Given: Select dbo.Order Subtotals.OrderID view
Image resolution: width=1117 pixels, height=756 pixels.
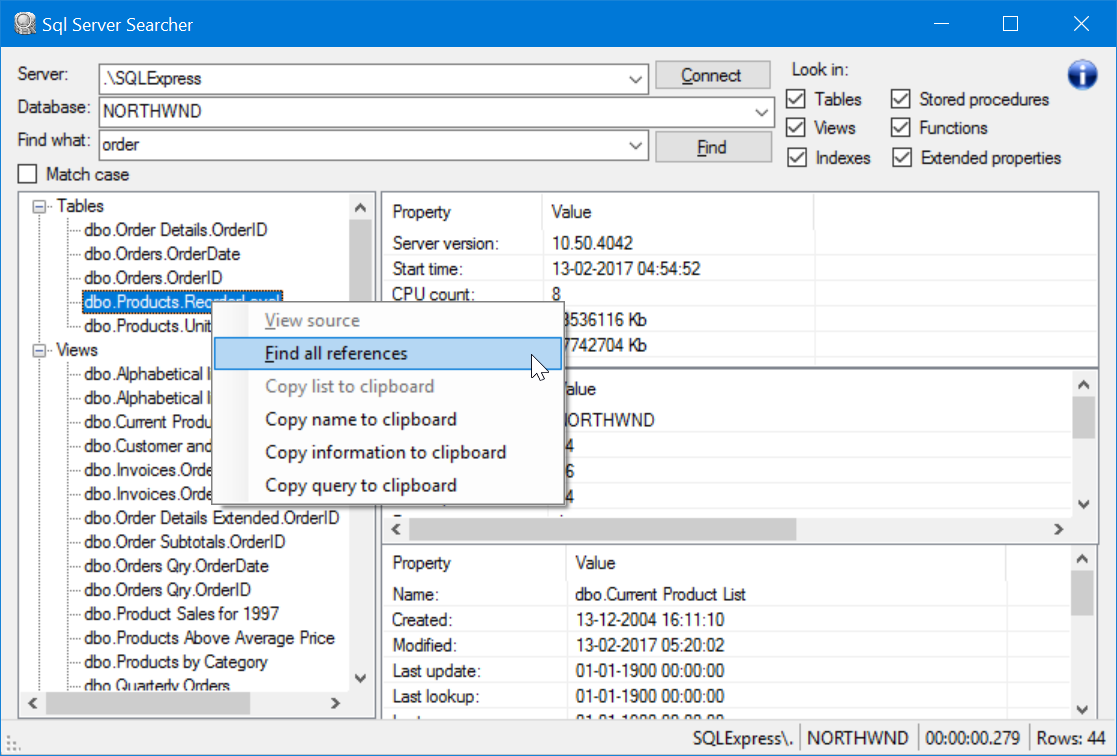Looking at the screenshot, I should [185, 542].
